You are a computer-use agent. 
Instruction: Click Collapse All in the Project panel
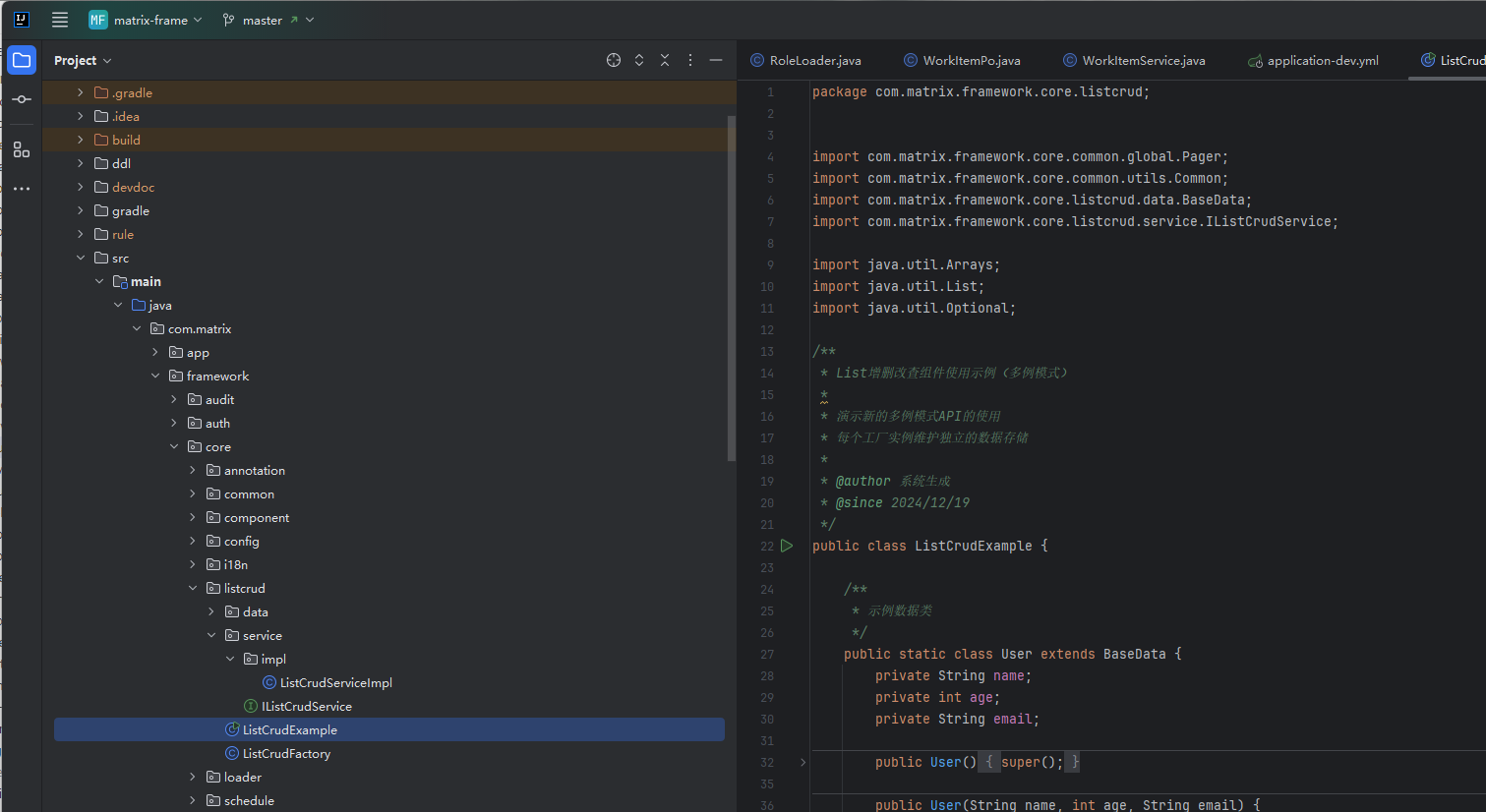click(664, 60)
